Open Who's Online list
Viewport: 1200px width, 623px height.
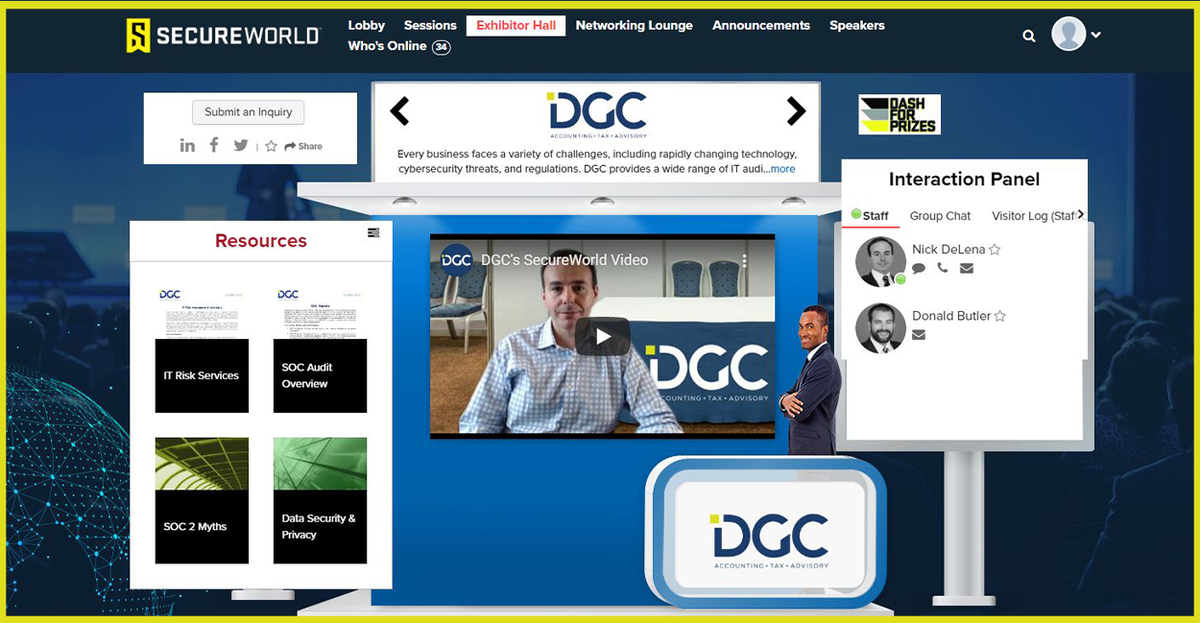[x=399, y=46]
